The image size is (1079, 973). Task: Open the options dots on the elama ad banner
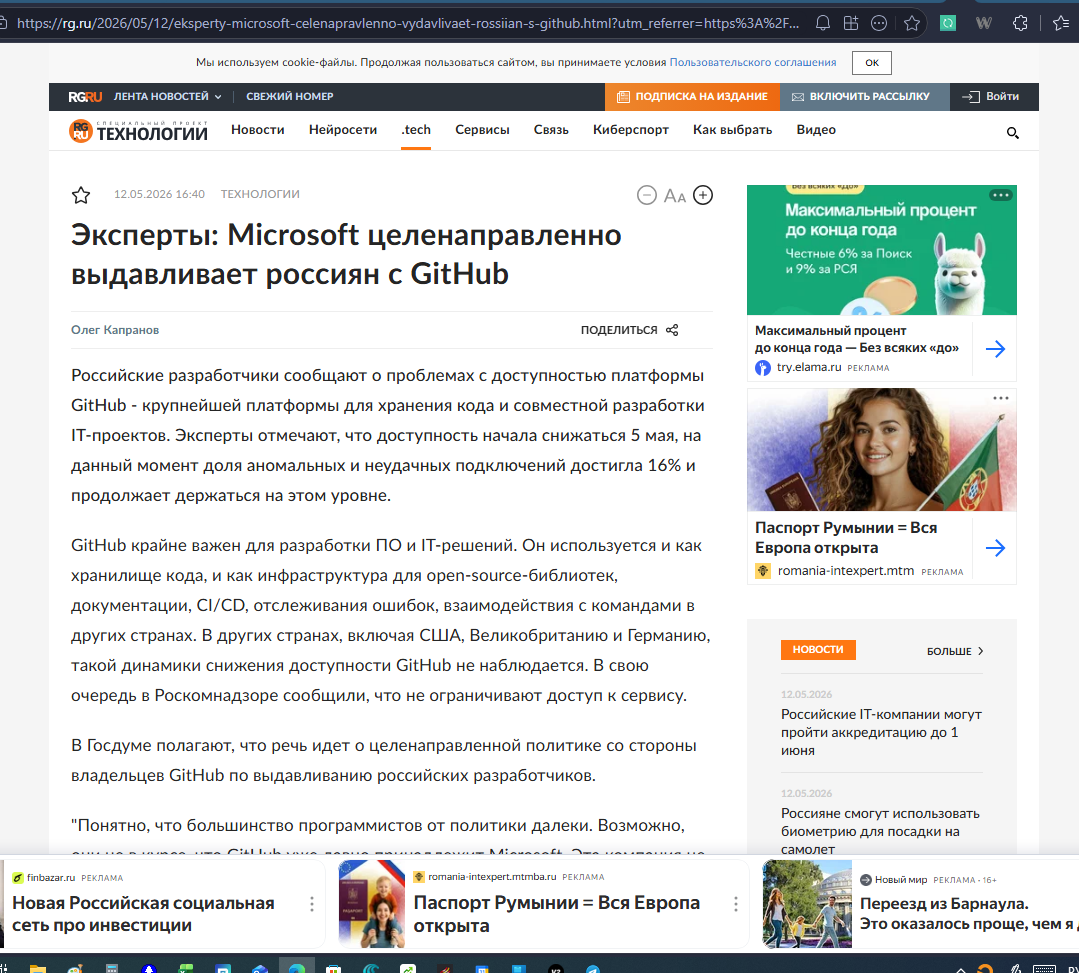(x=1001, y=195)
